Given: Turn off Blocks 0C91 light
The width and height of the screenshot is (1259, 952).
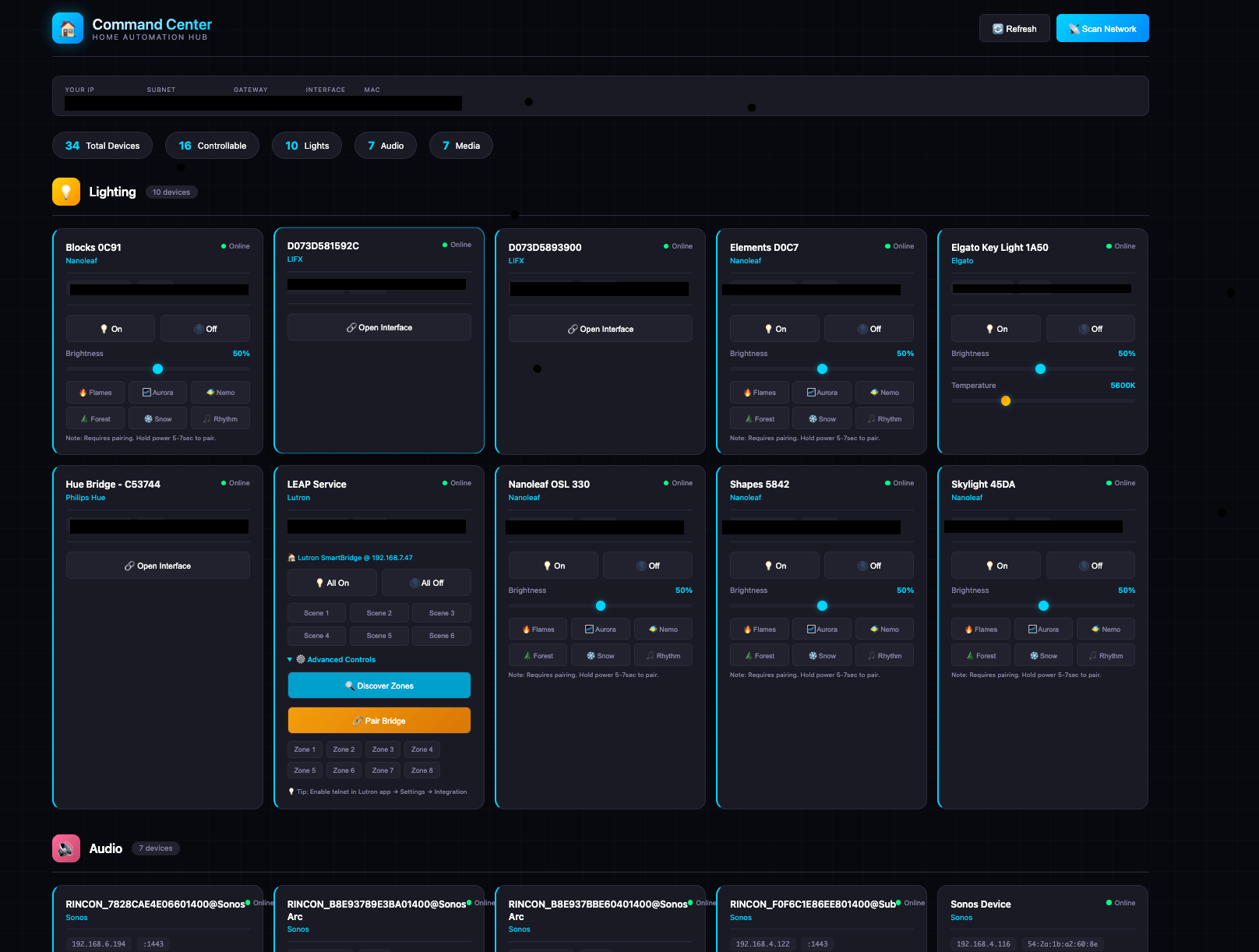Looking at the screenshot, I should (x=205, y=329).
